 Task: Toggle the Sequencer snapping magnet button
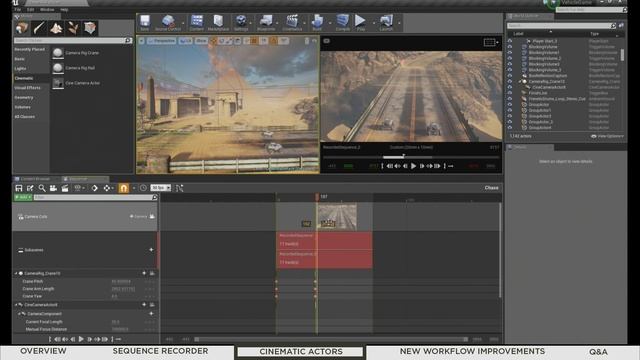[123, 188]
